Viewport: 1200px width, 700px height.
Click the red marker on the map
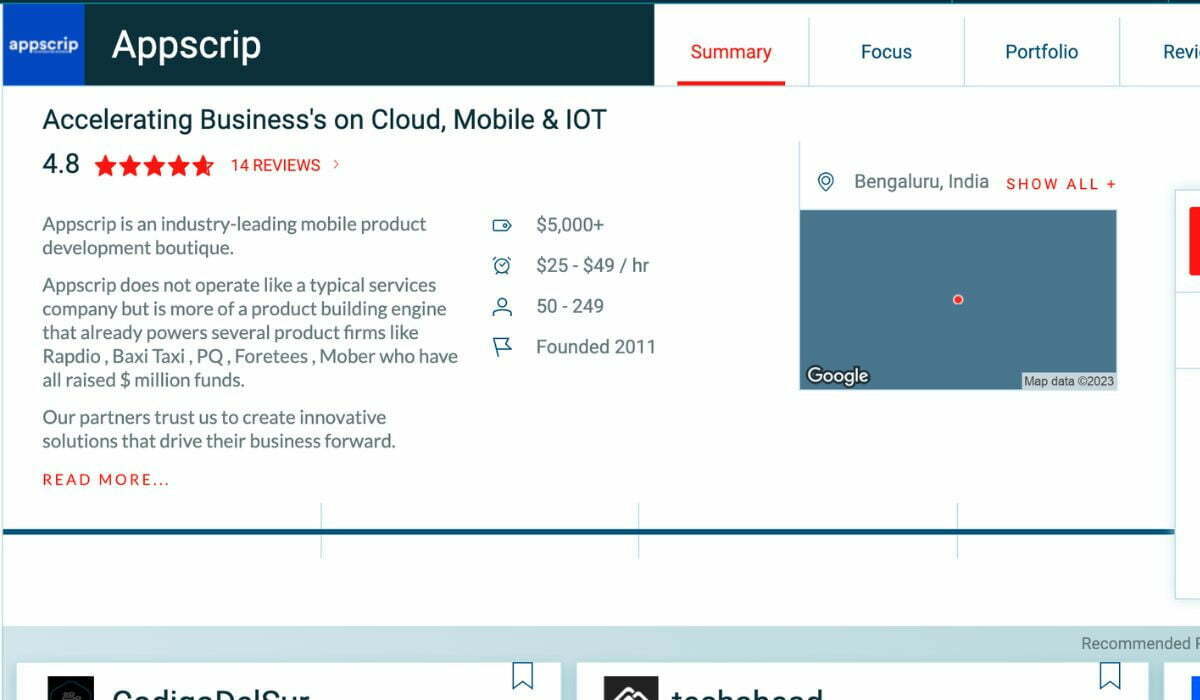[957, 299]
